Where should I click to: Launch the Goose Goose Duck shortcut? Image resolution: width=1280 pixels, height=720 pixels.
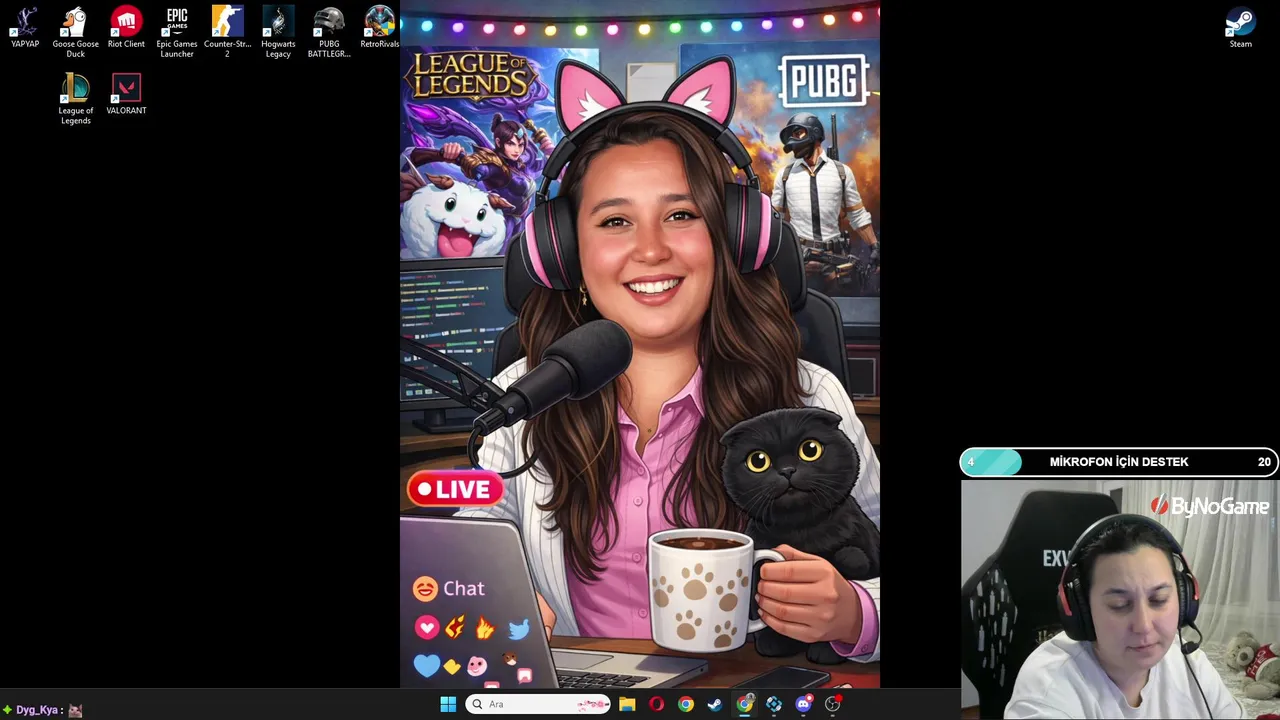75,32
